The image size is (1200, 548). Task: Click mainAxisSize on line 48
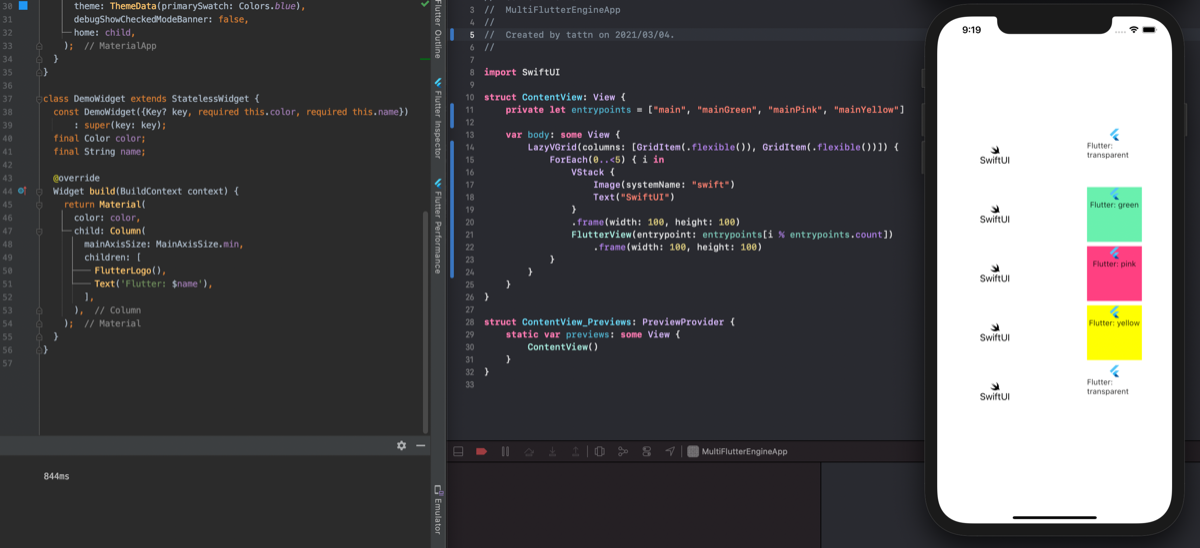click(x=115, y=243)
